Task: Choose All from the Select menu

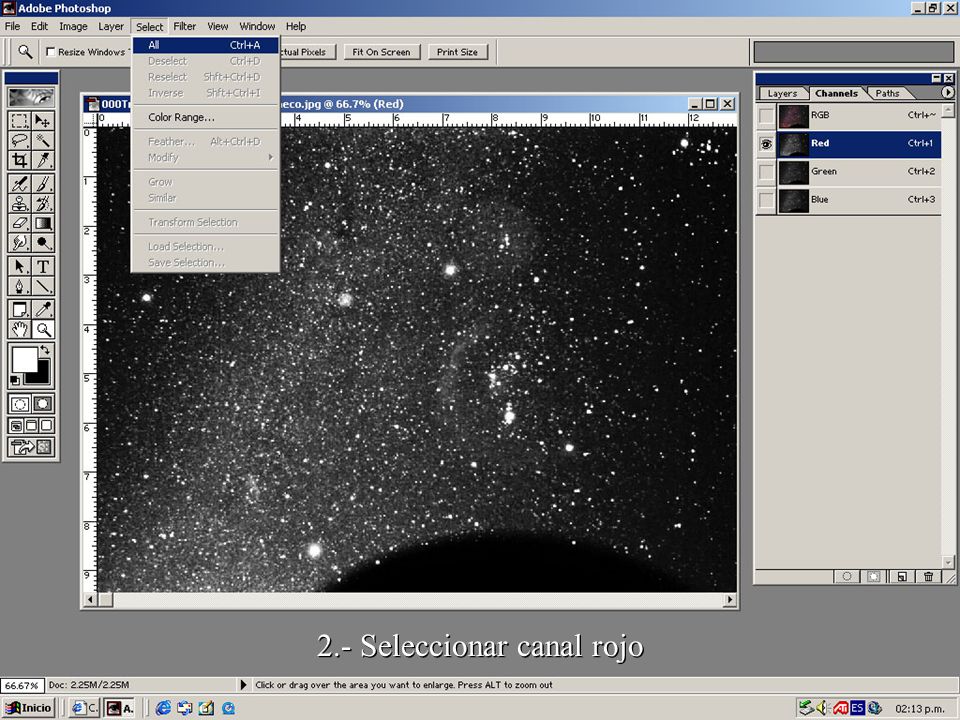Action: tap(206, 45)
